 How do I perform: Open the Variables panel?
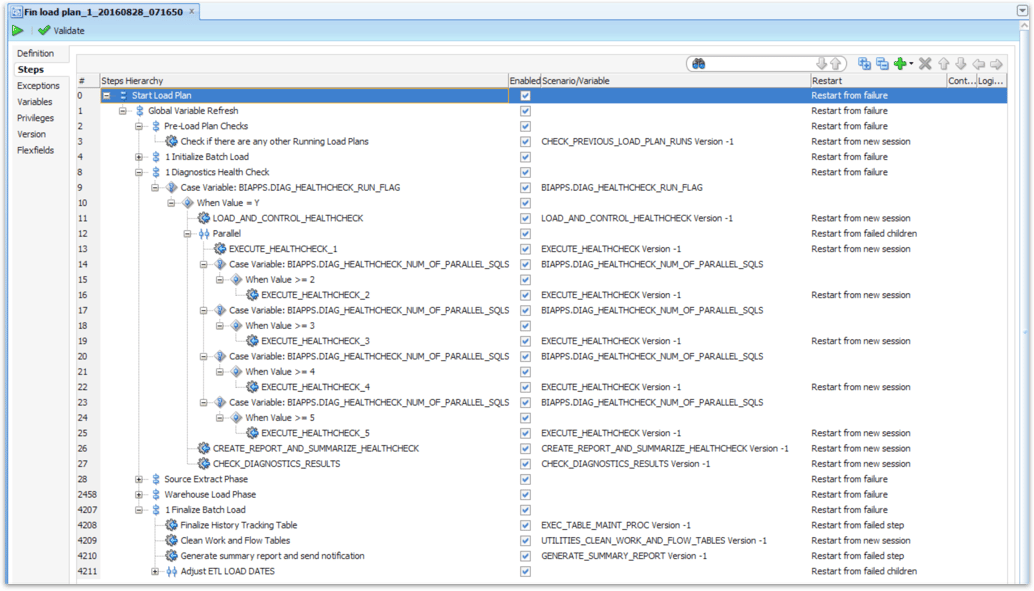click(33, 101)
